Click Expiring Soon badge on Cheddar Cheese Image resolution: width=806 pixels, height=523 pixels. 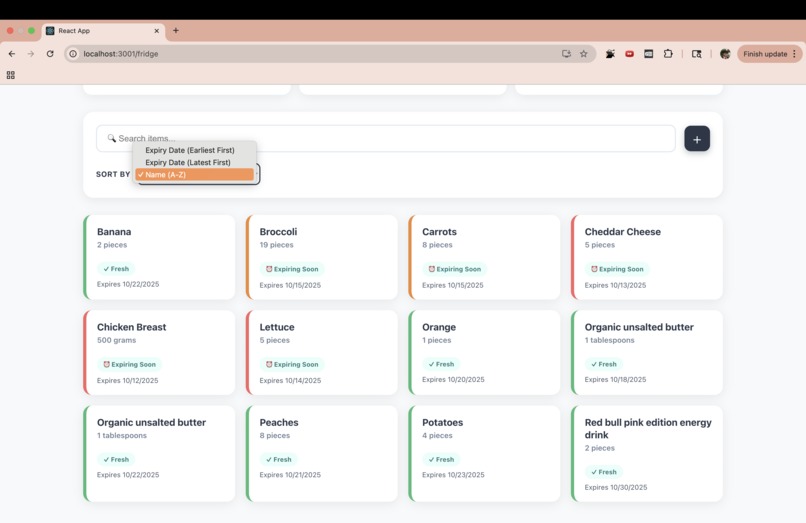(x=617, y=269)
